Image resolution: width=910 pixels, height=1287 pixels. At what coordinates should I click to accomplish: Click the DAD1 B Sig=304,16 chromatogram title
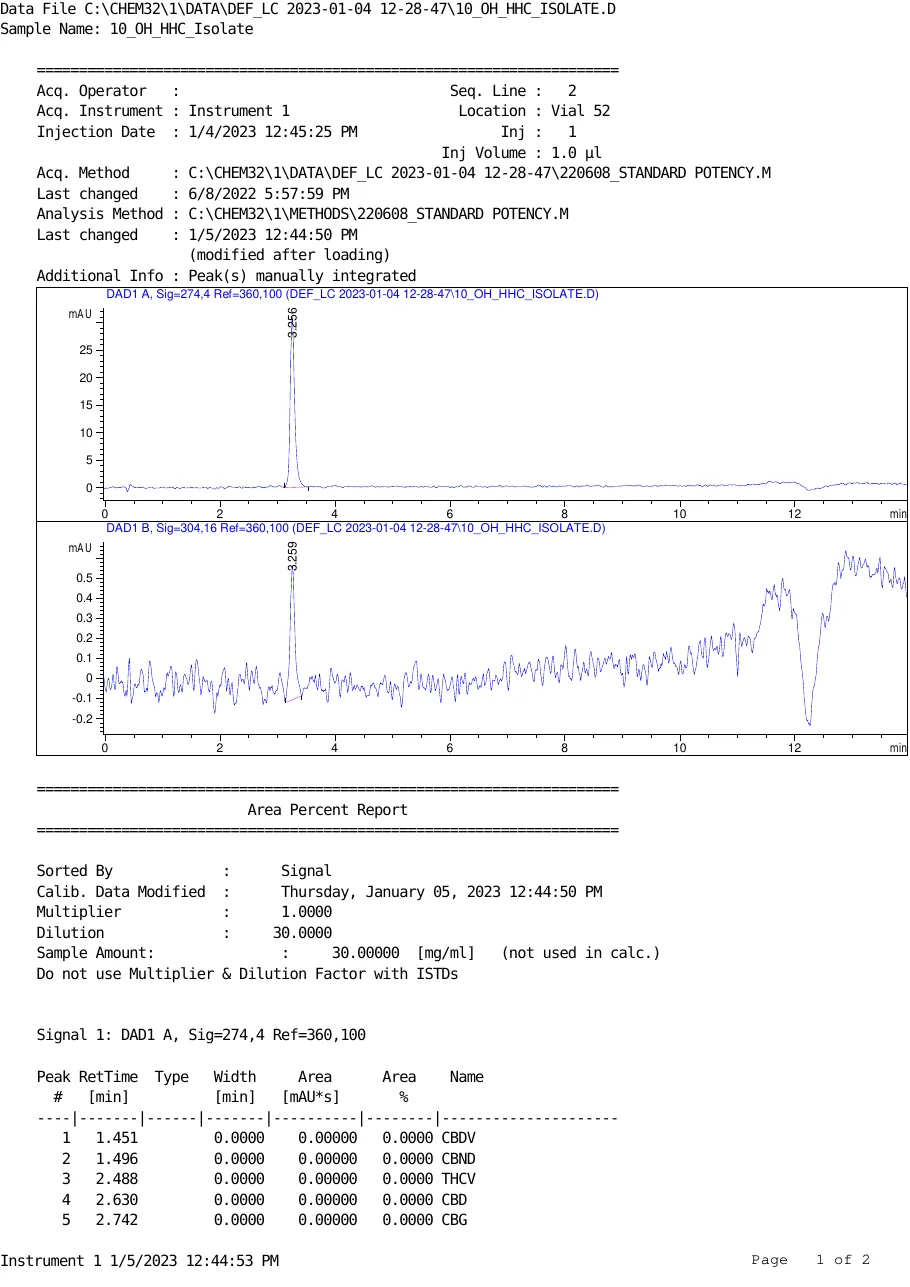tap(355, 528)
